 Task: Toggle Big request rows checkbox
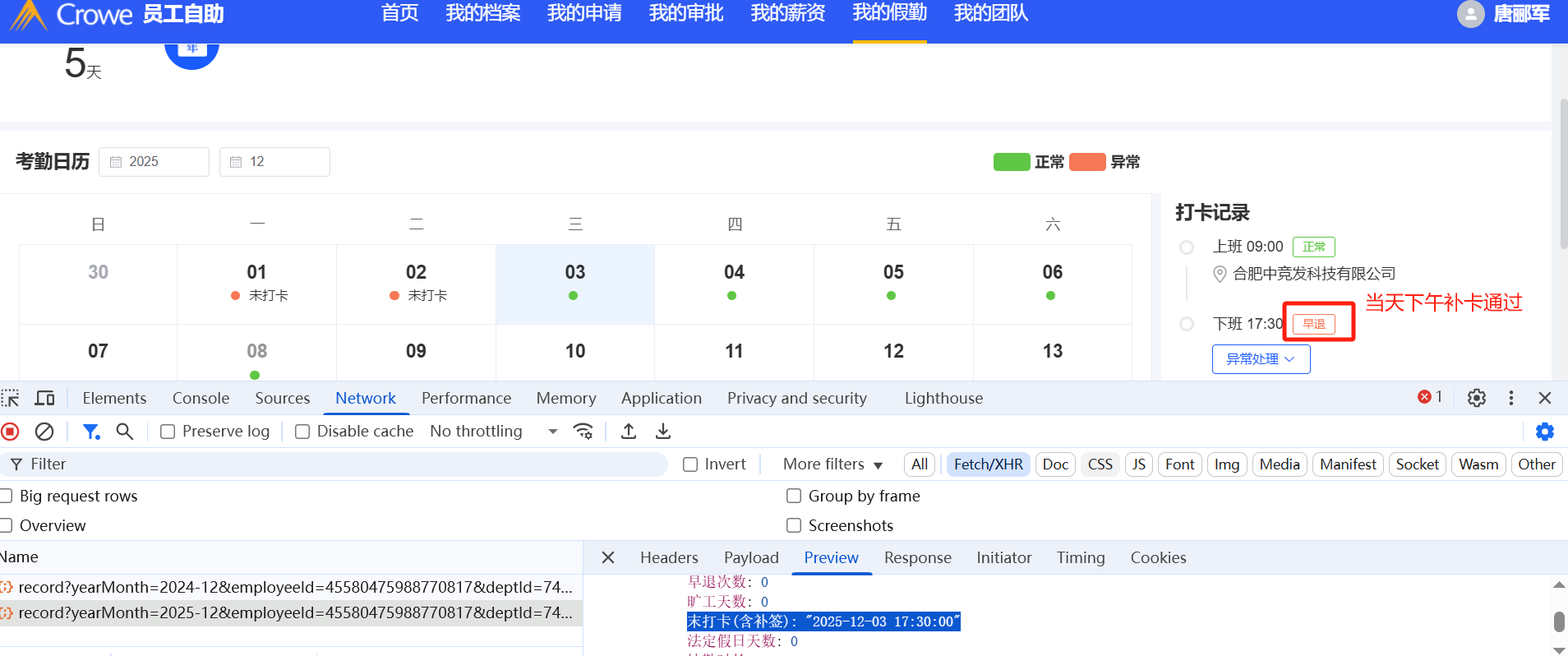pyautogui.click(x=6, y=496)
